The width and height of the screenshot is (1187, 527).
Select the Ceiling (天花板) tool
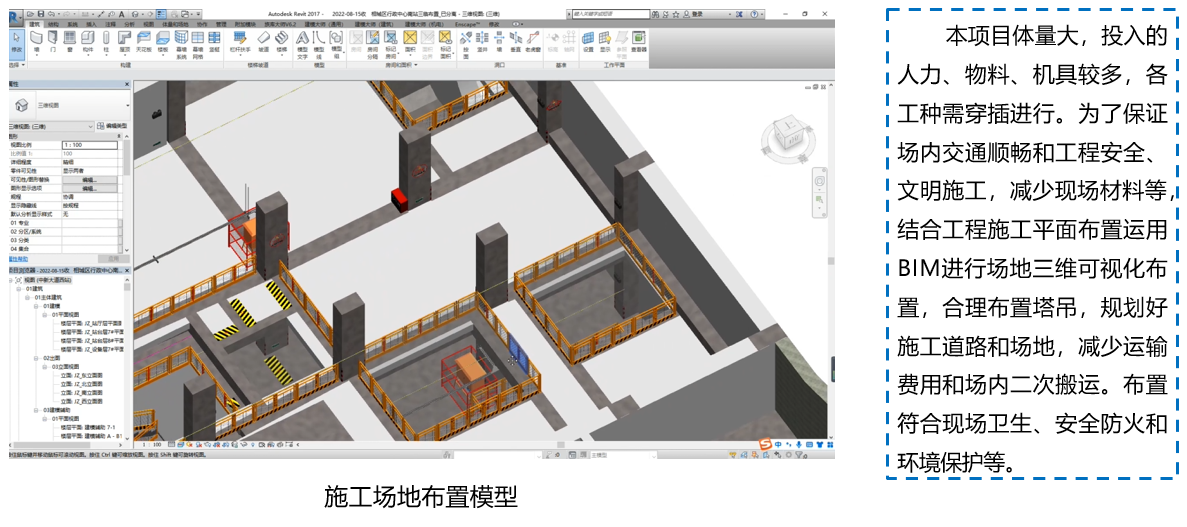click(144, 42)
